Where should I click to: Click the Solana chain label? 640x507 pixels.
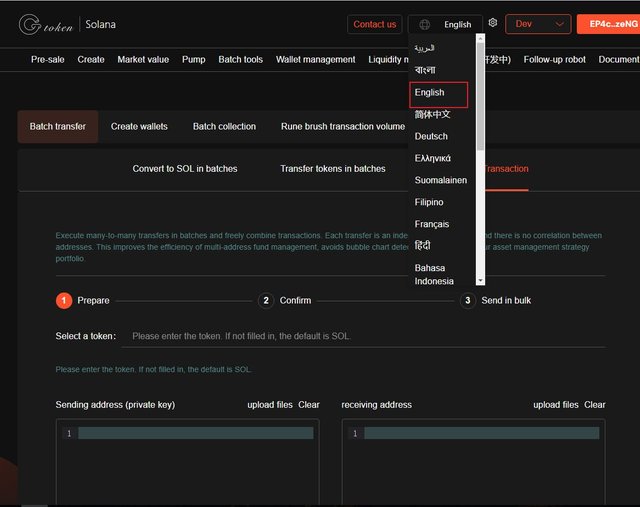pos(100,24)
